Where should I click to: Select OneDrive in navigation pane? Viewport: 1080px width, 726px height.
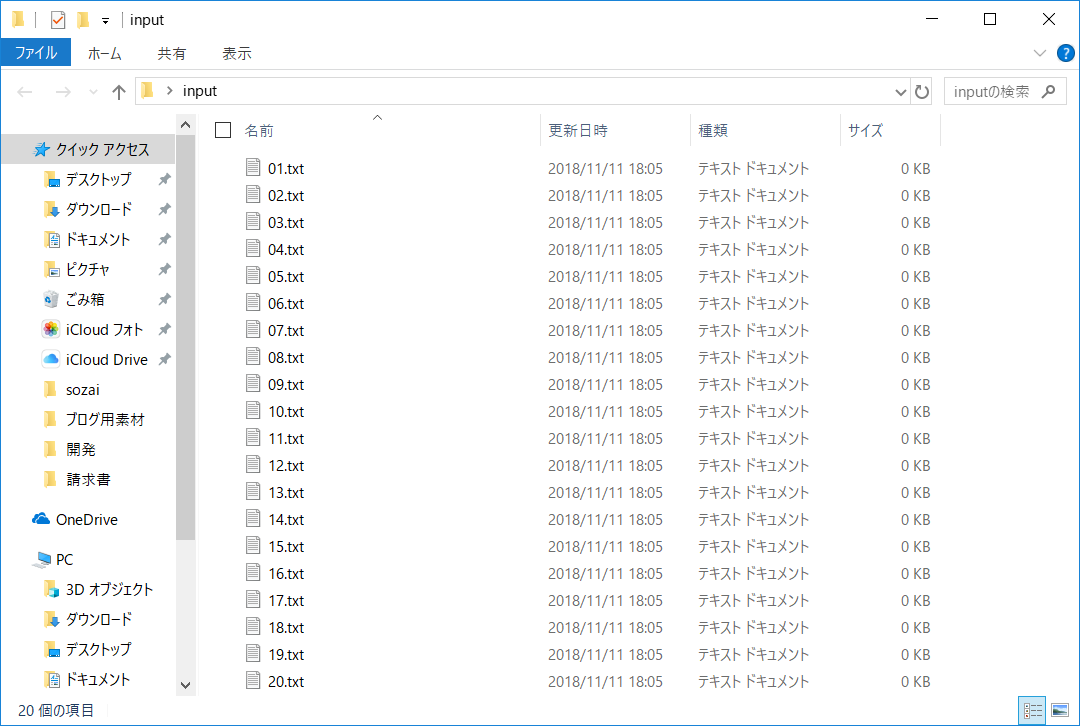pos(86,520)
